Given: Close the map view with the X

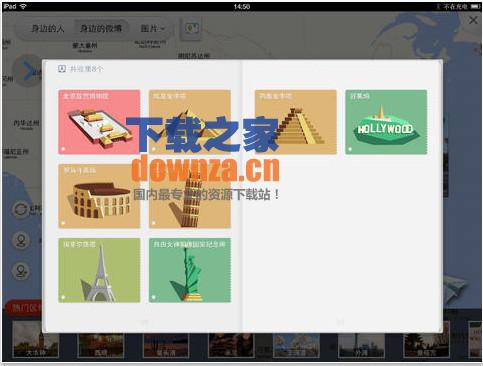Looking at the screenshot, I should (473, 20).
